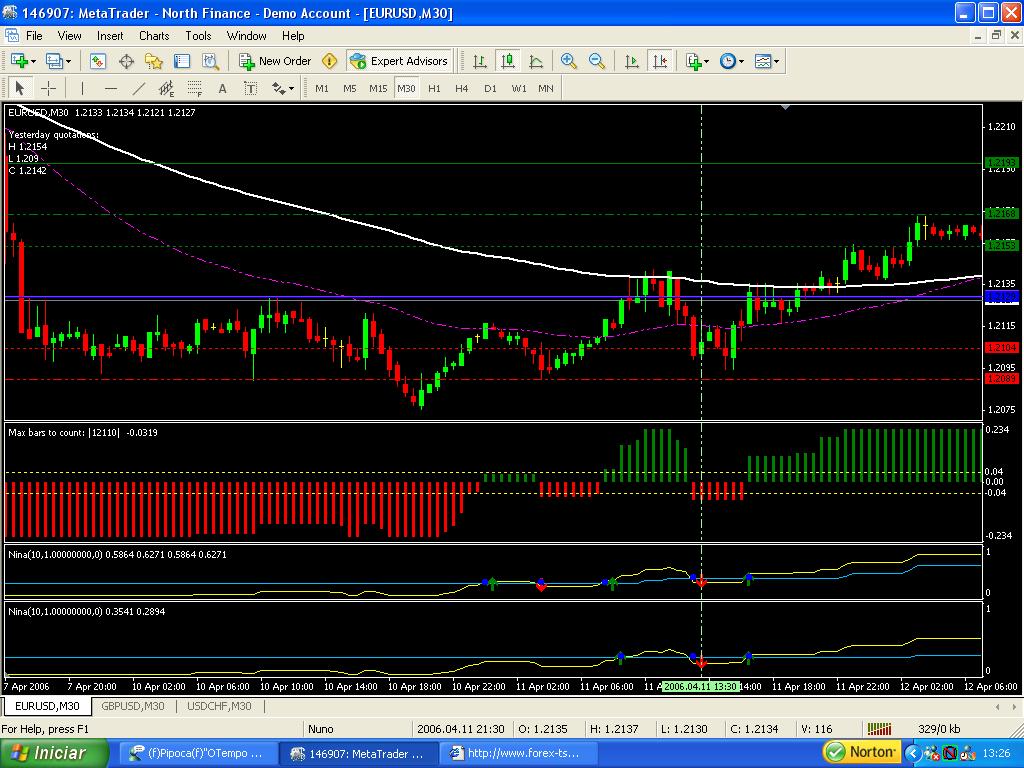This screenshot has width=1024, height=768.
Task: Zoom out of the chart
Action: pos(597,61)
